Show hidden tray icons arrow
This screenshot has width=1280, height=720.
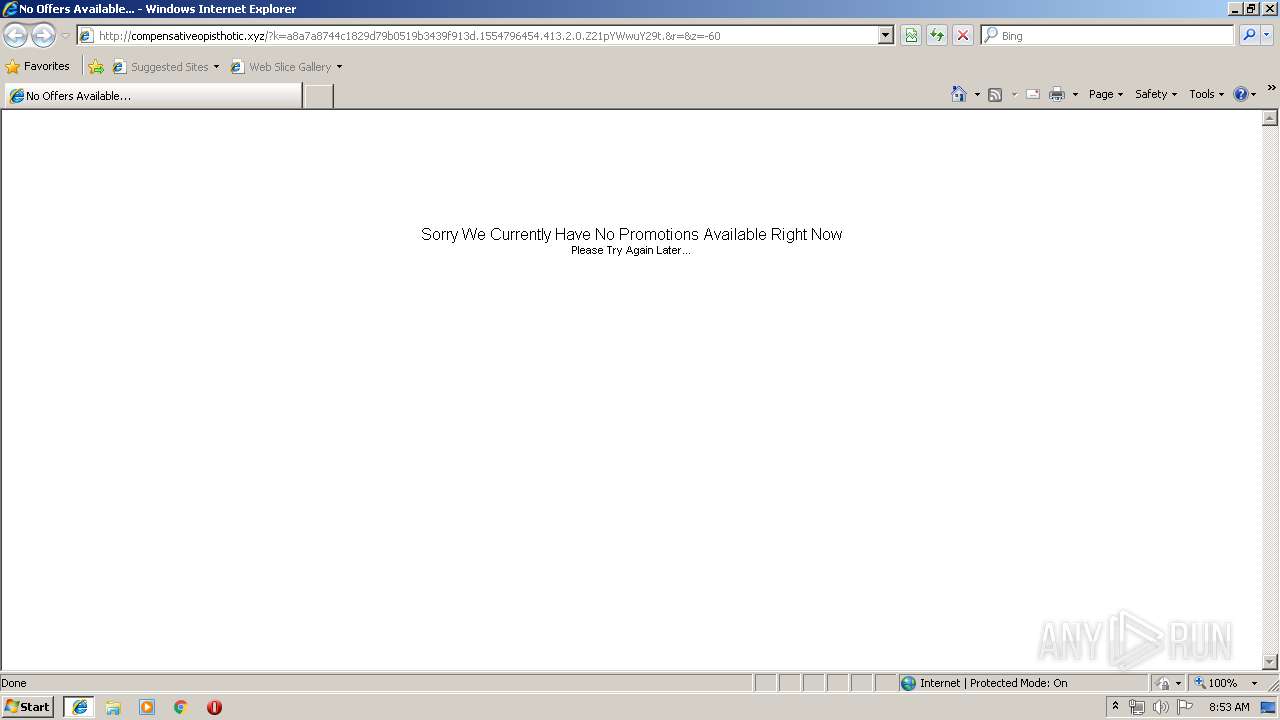coord(1115,707)
